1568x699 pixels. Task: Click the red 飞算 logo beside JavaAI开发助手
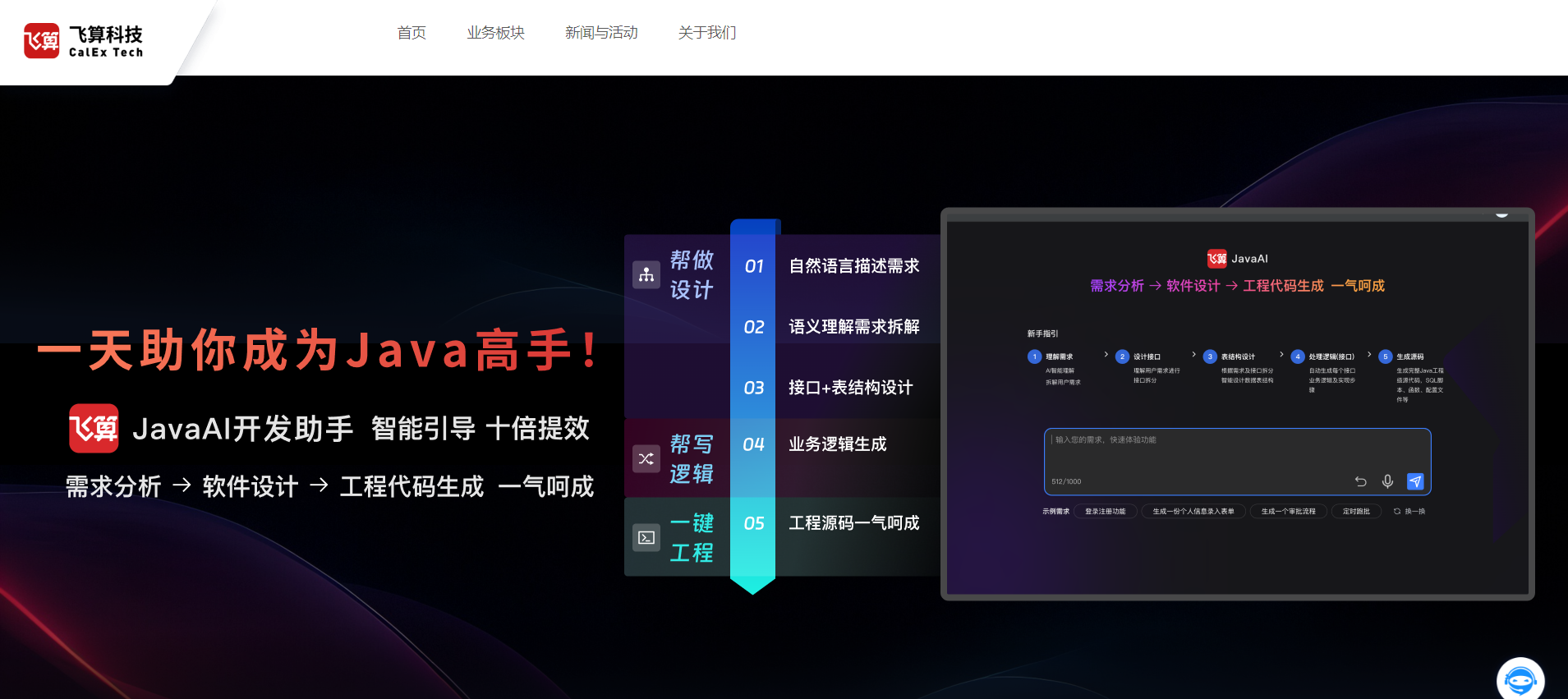point(94,428)
